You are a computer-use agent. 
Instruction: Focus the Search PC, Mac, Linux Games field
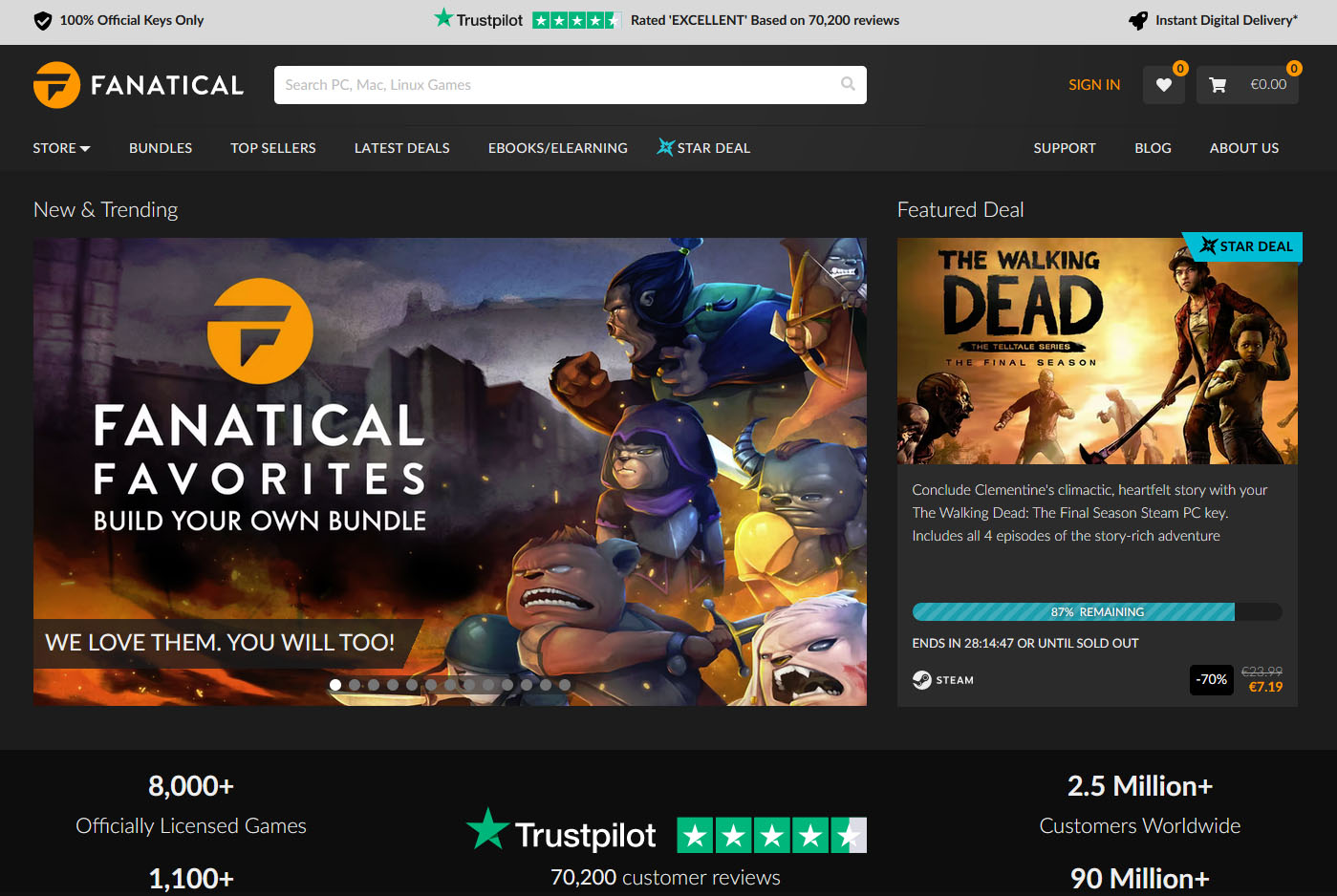[x=571, y=85]
